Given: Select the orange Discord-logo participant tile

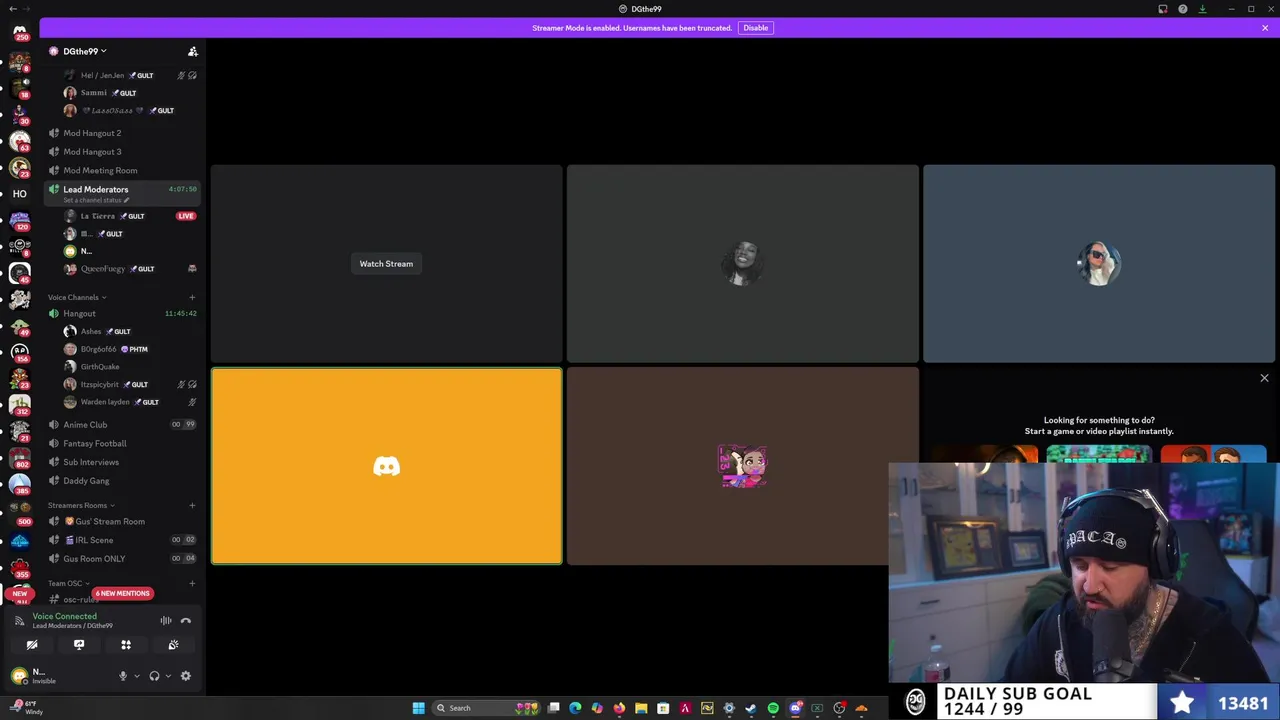Looking at the screenshot, I should pos(386,466).
